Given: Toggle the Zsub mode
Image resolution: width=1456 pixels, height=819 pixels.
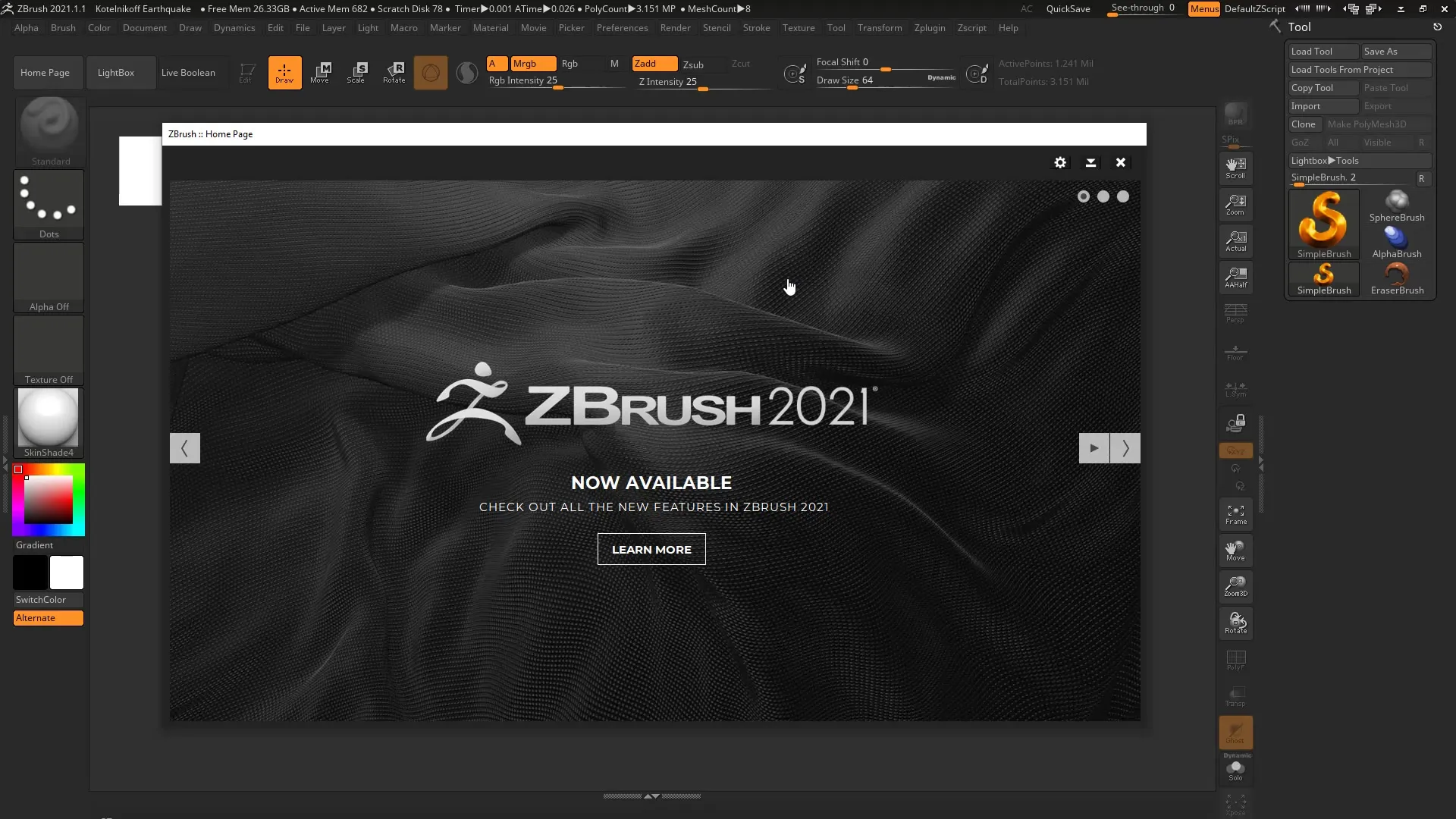Looking at the screenshot, I should (693, 64).
